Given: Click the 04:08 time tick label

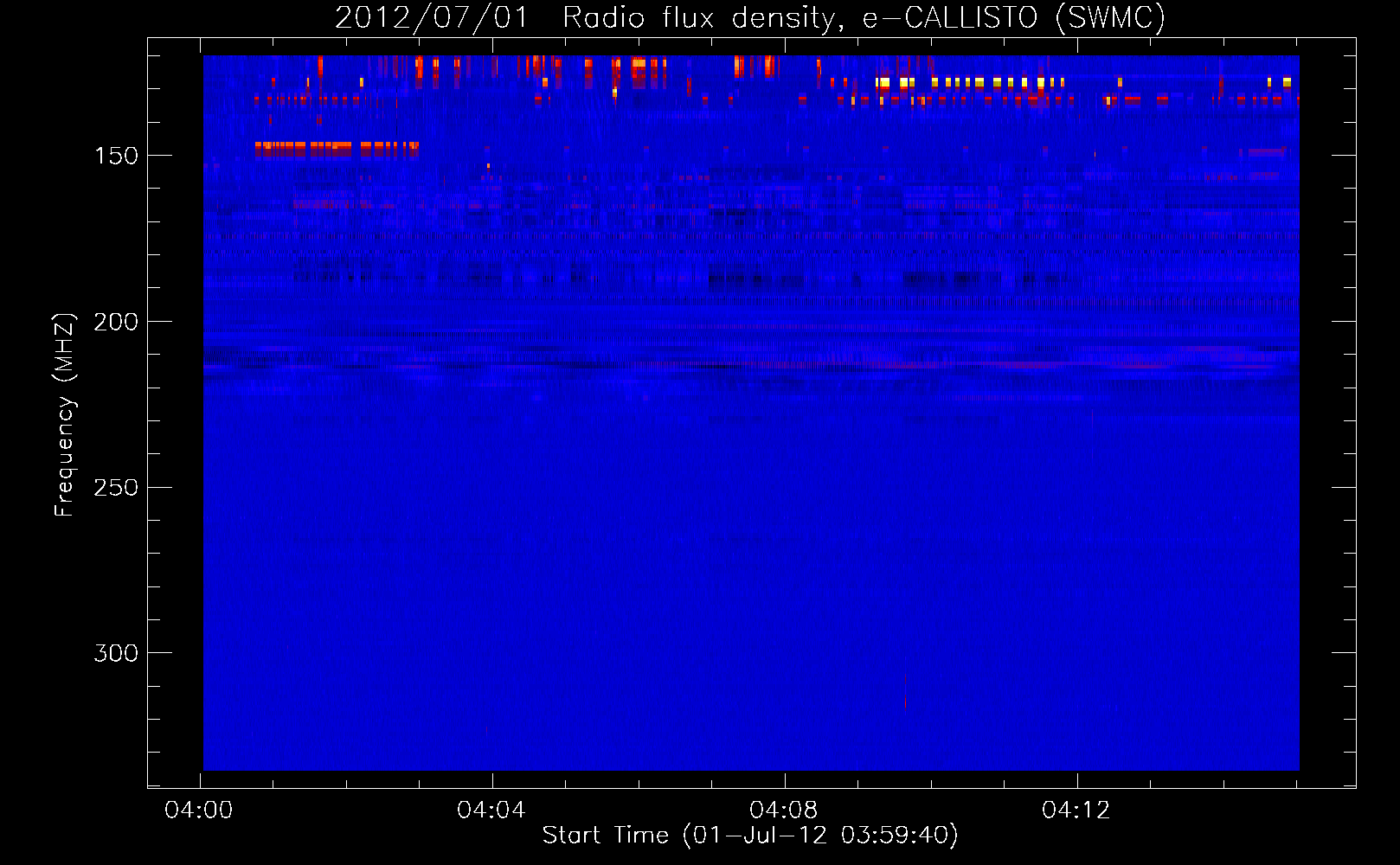Looking at the screenshot, I should [x=784, y=810].
